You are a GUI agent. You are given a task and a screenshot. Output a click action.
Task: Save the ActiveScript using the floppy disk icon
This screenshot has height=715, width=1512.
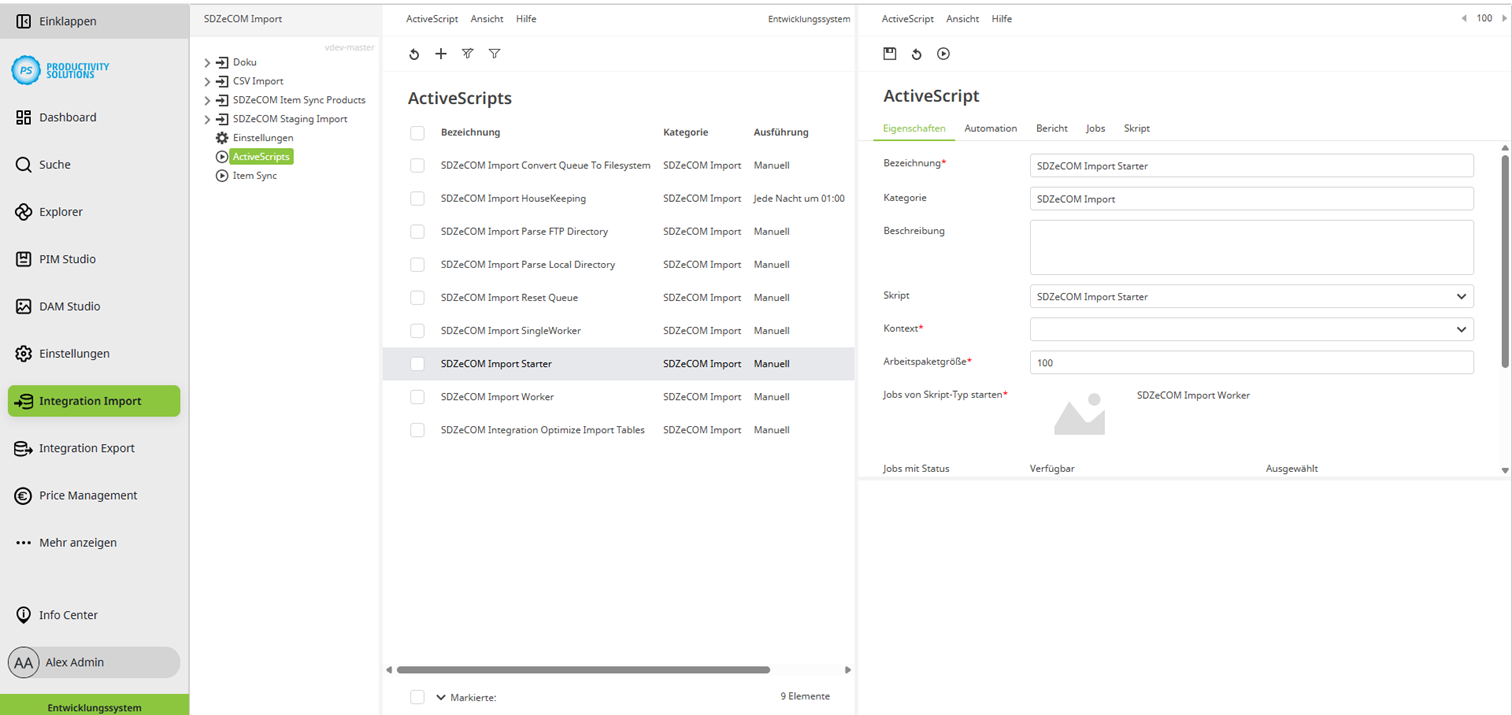click(890, 53)
